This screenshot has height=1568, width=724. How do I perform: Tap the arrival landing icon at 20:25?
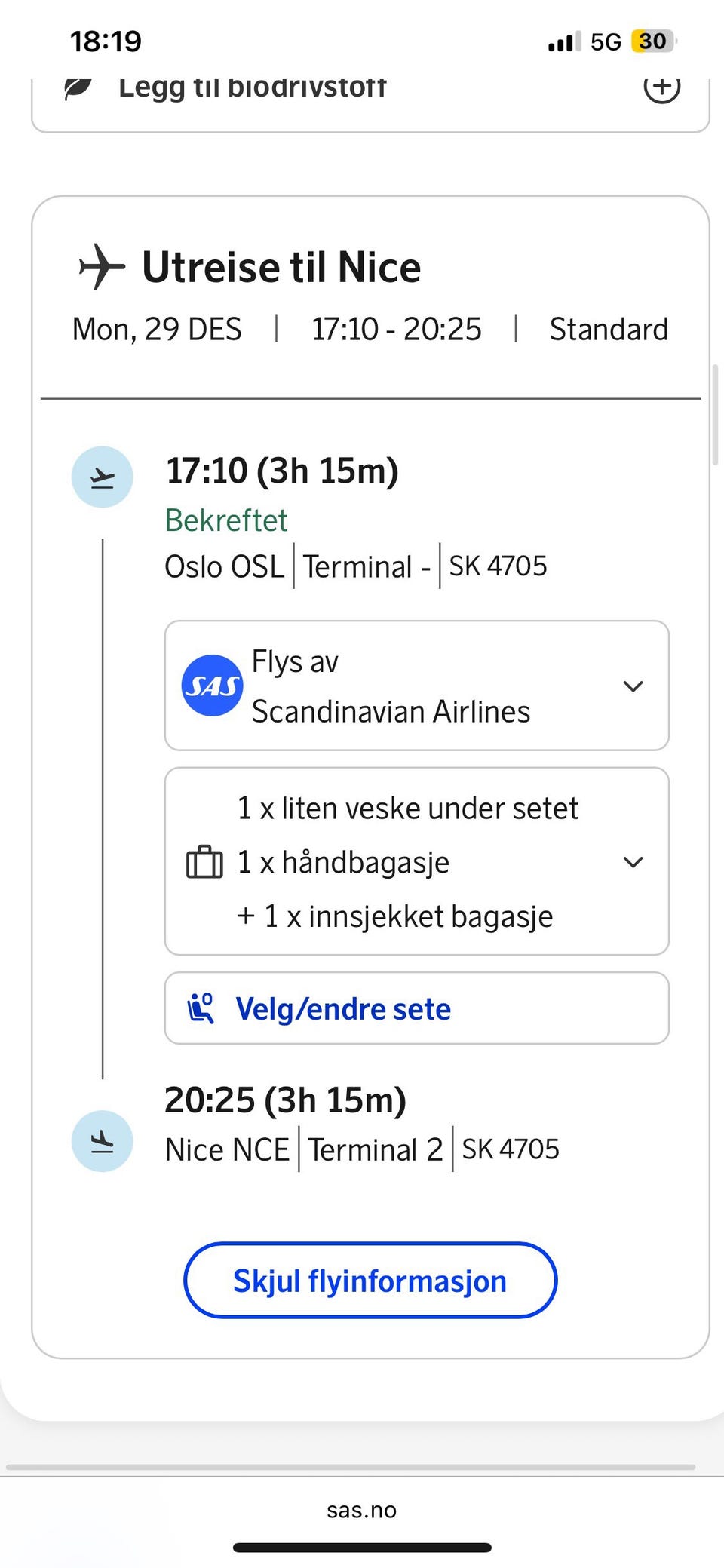coord(102,1140)
